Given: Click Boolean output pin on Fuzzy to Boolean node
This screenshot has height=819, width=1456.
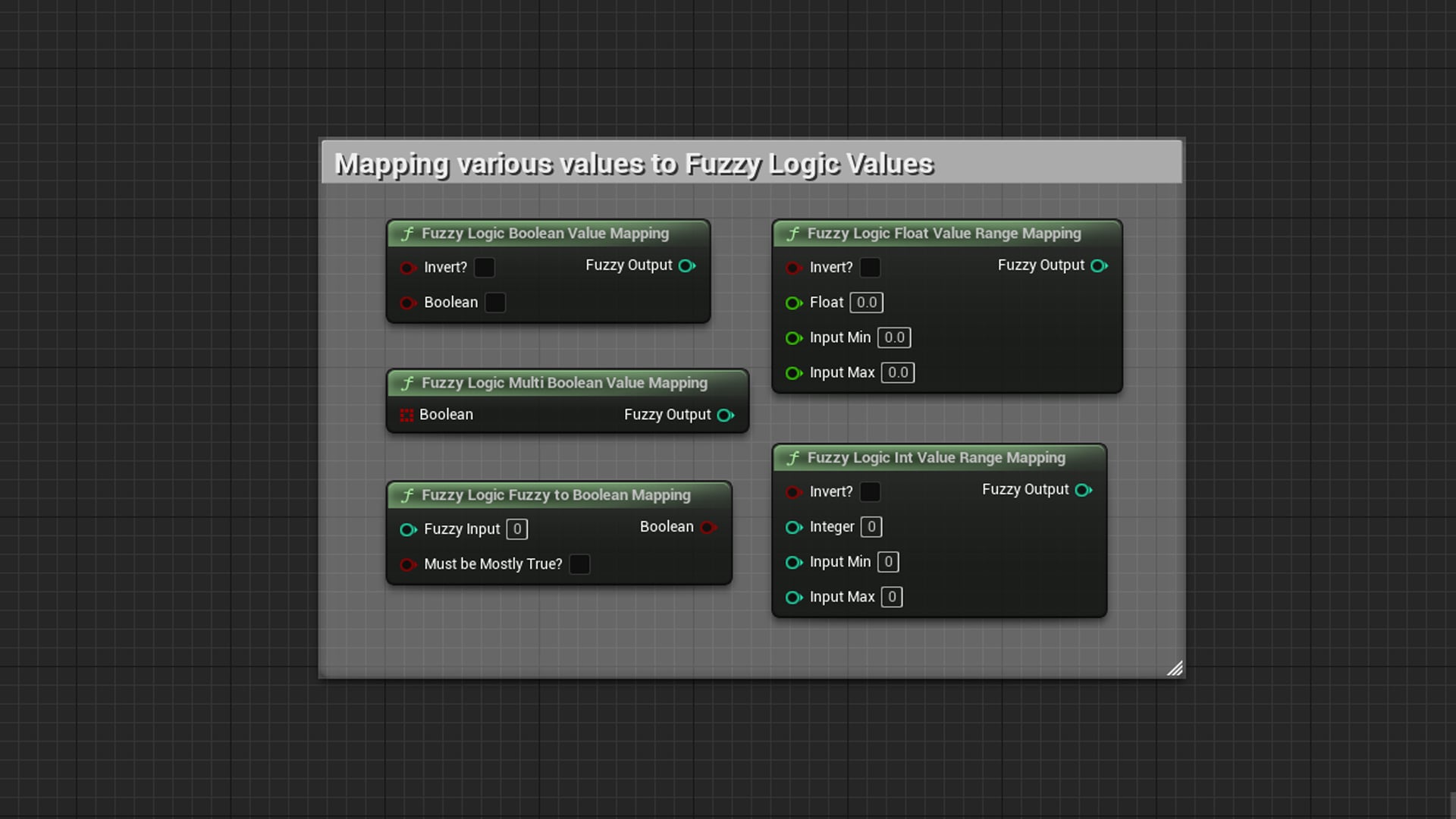Looking at the screenshot, I should (709, 527).
